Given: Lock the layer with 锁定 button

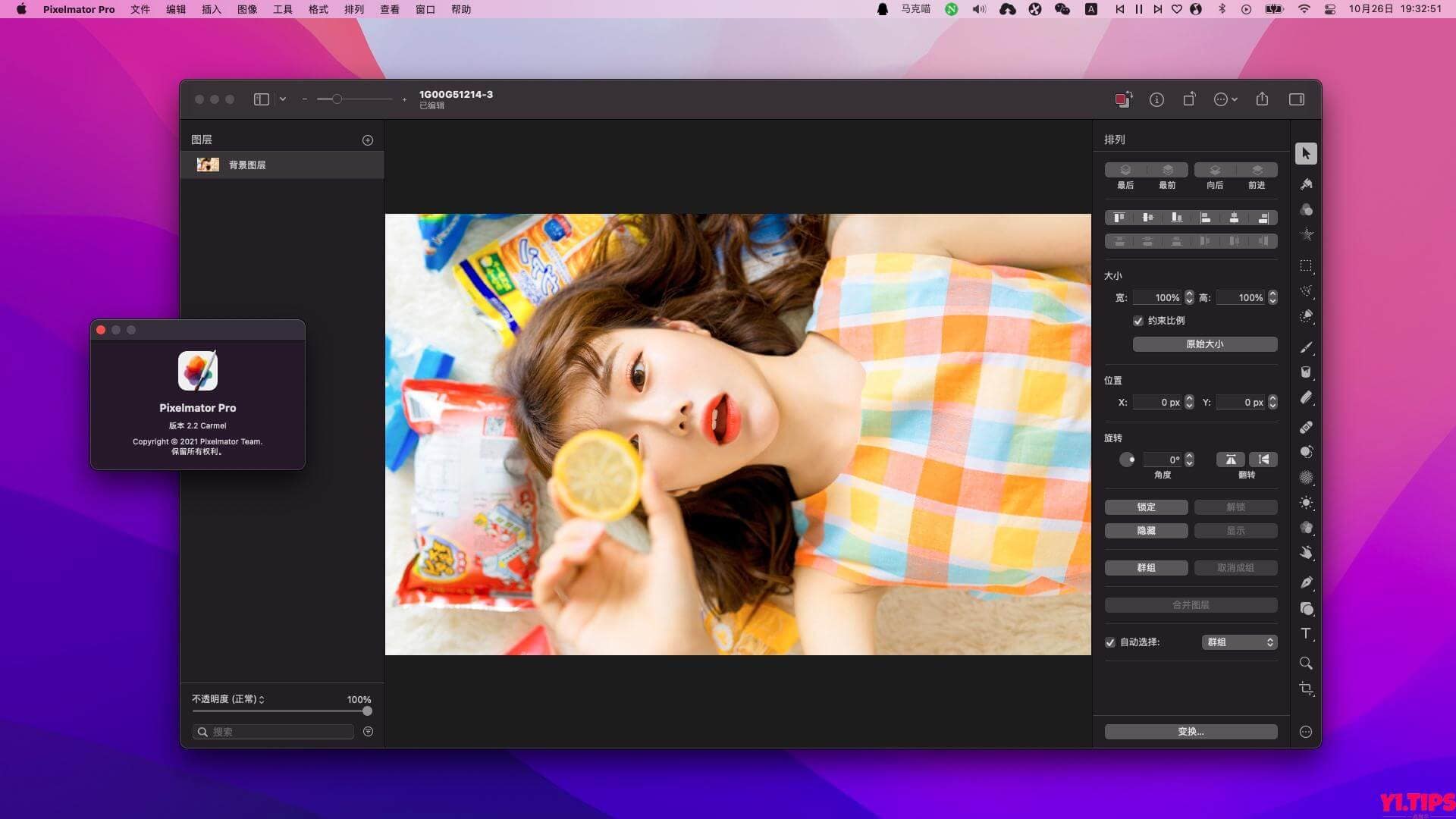Looking at the screenshot, I should point(1146,507).
